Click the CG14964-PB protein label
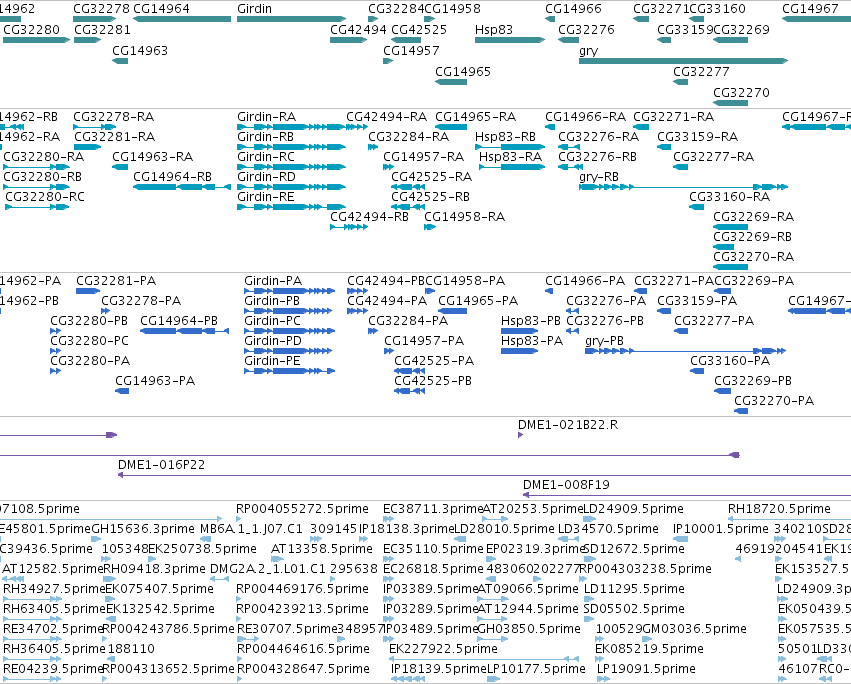The height and width of the screenshot is (684, 851). point(179,321)
